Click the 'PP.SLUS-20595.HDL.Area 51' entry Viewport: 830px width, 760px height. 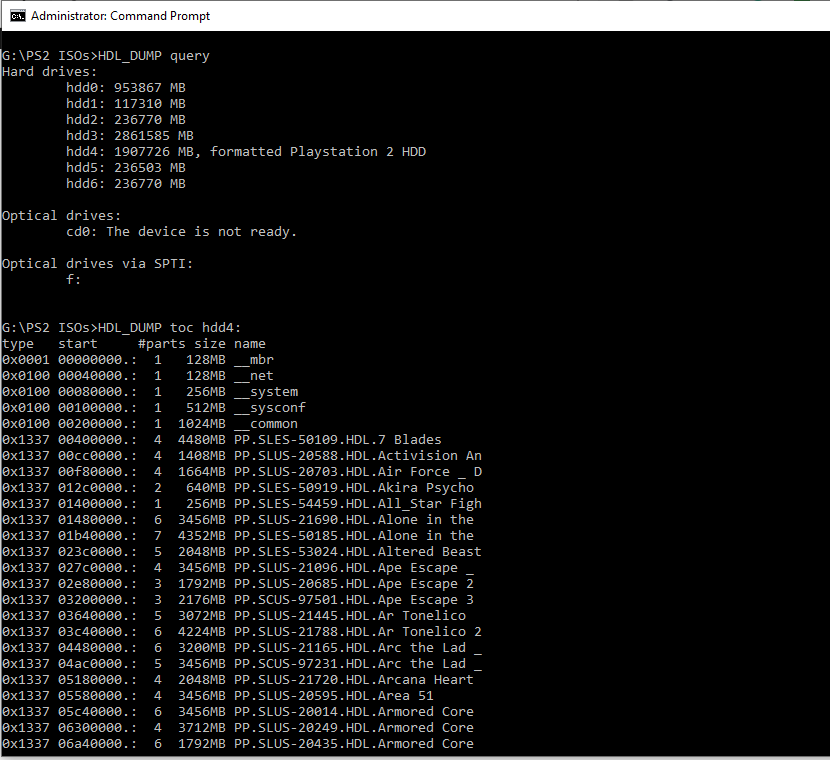coord(334,695)
